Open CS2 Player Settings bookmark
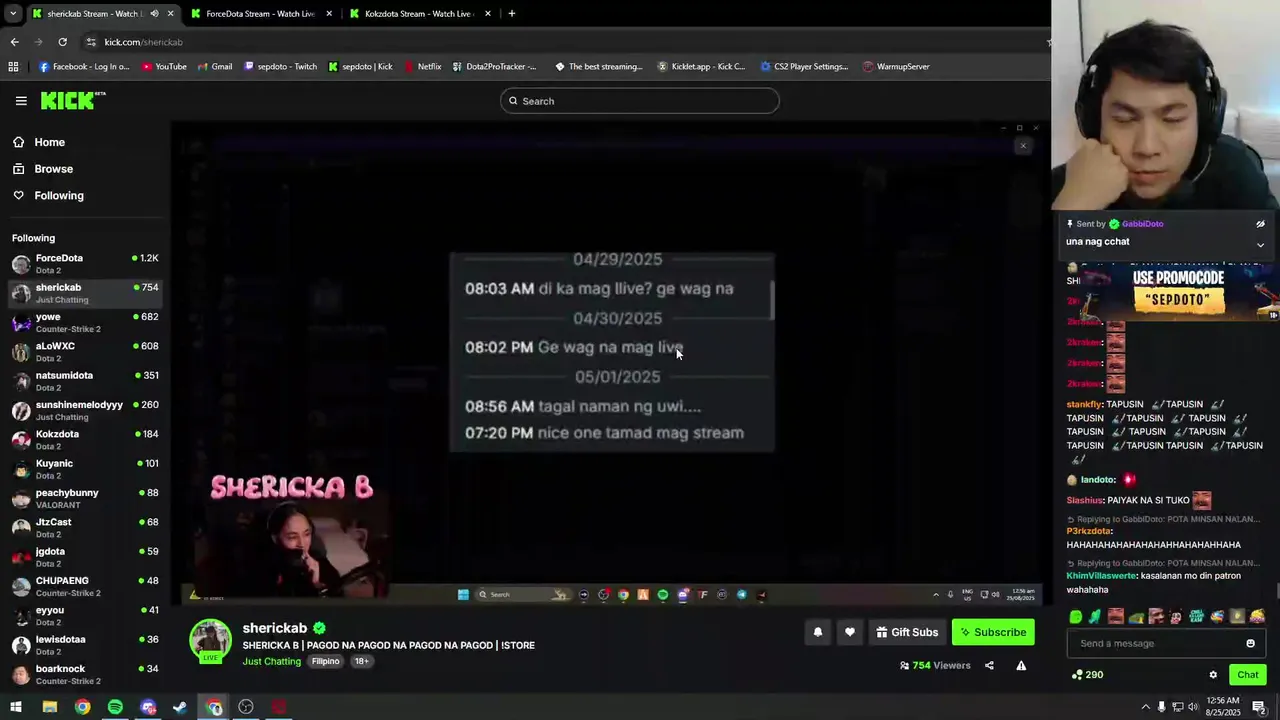The height and width of the screenshot is (720, 1280). click(x=804, y=67)
